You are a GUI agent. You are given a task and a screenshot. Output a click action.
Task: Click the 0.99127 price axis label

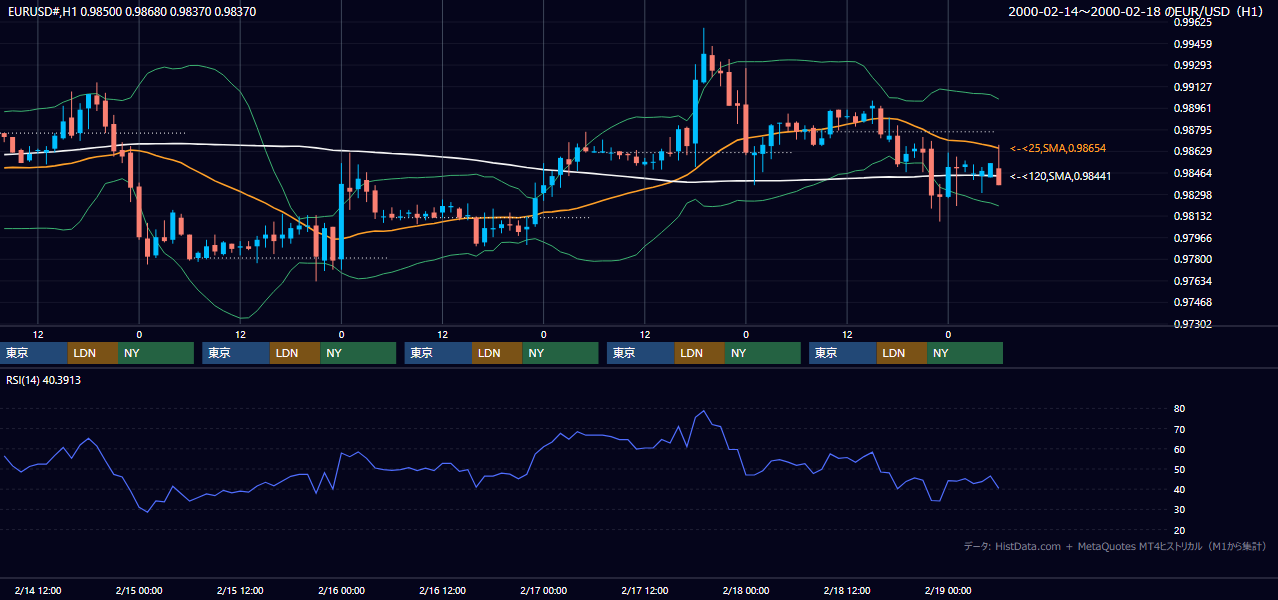[1192, 87]
